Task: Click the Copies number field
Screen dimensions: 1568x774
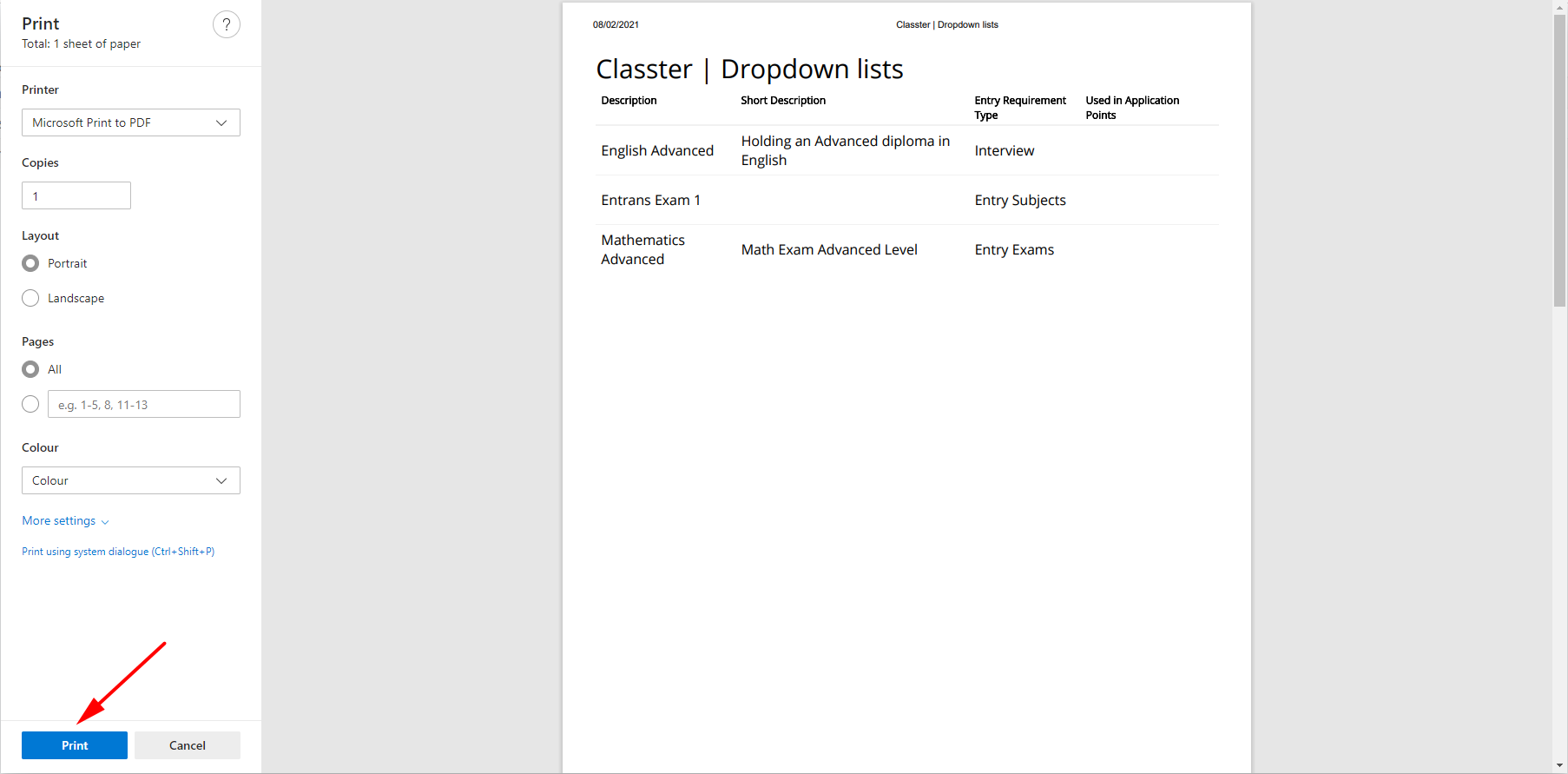Action: point(76,195)
